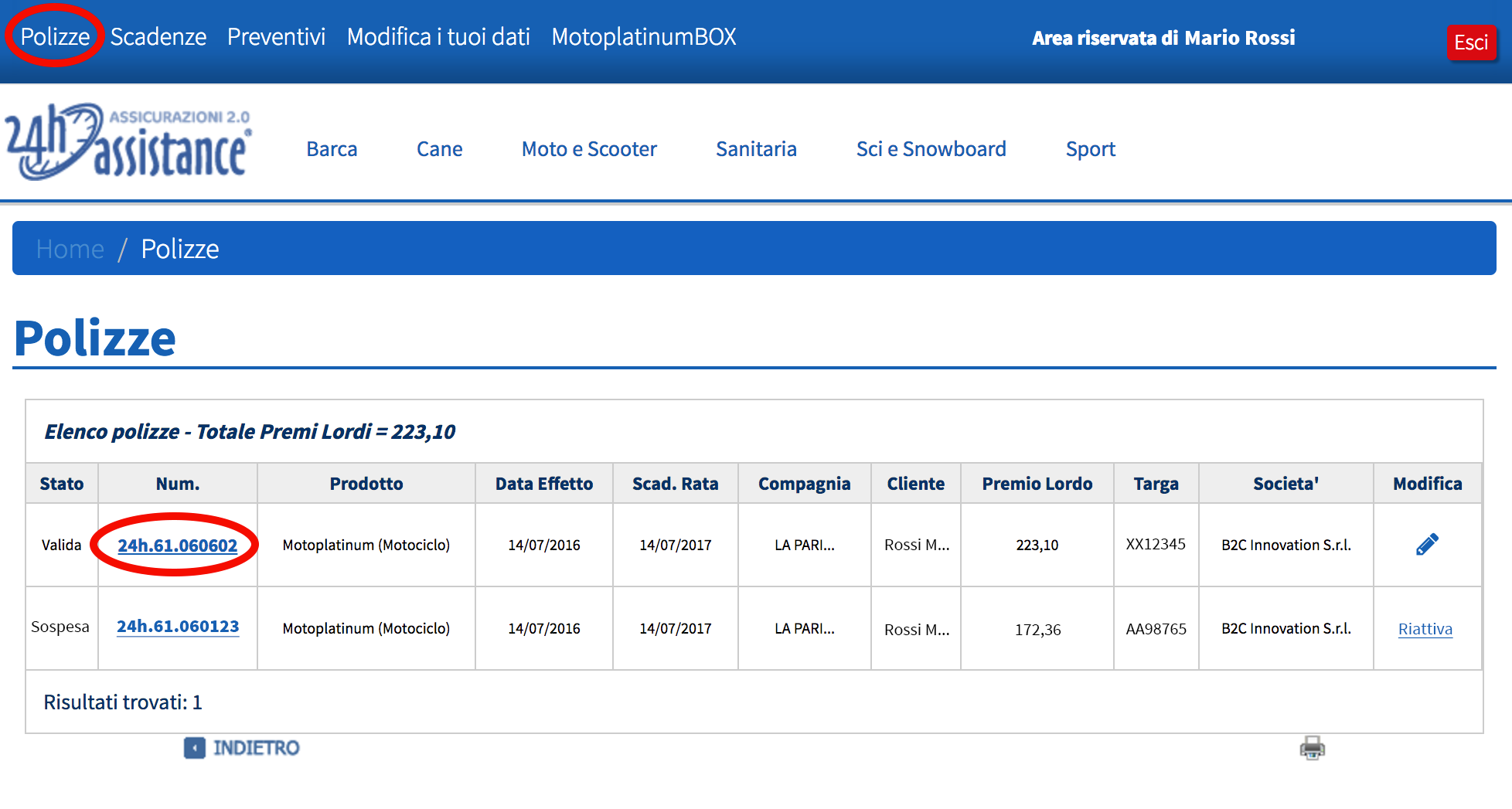The width and height of the screenshot is (1512, 809).
Task: Open policy 24h.61.060123
Action: 178,627
